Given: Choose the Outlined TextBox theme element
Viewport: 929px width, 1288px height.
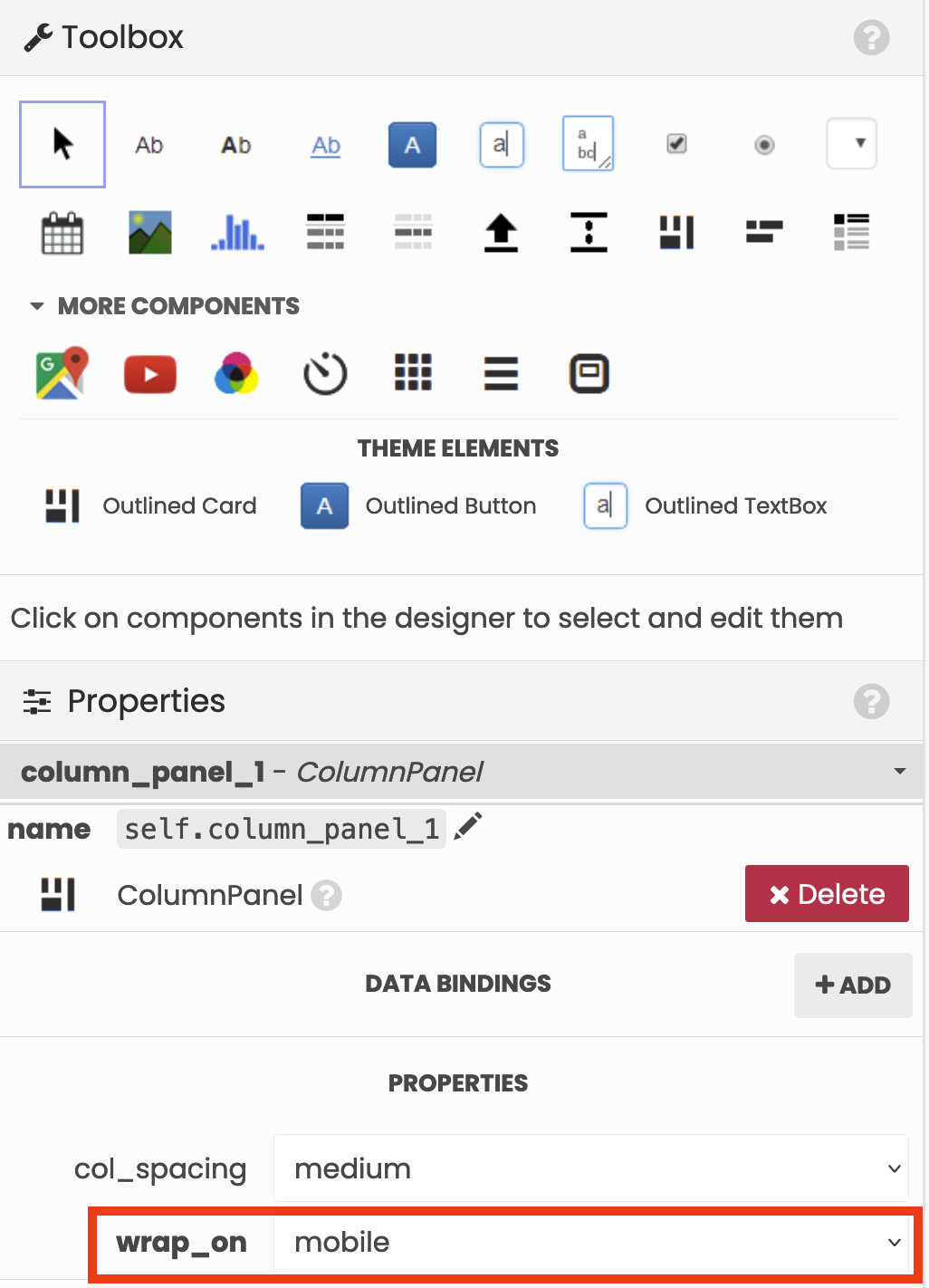Looking at the screenshot, I should pos(705,505).
